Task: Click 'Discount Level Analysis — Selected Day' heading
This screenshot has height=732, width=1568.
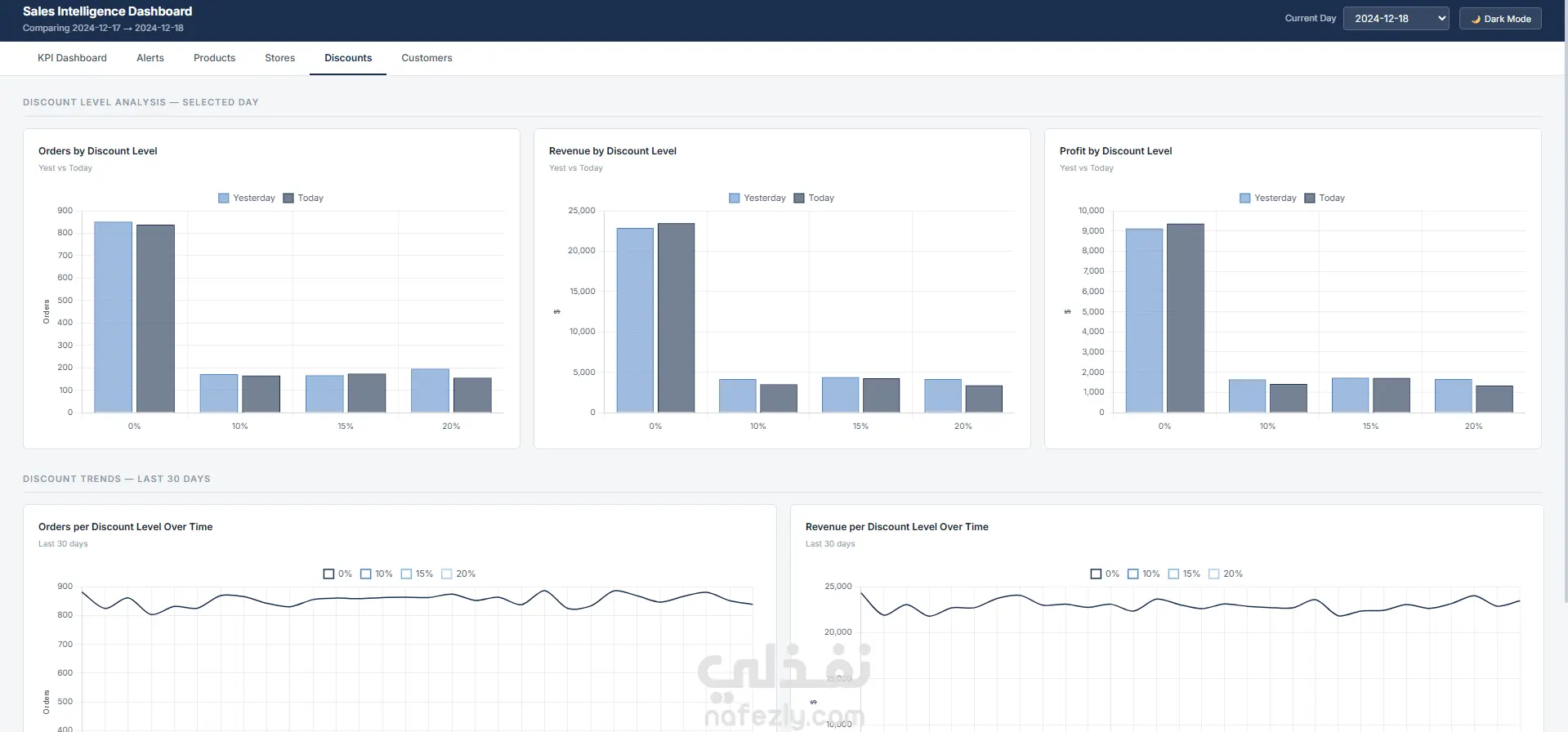Action: (141, 102)
